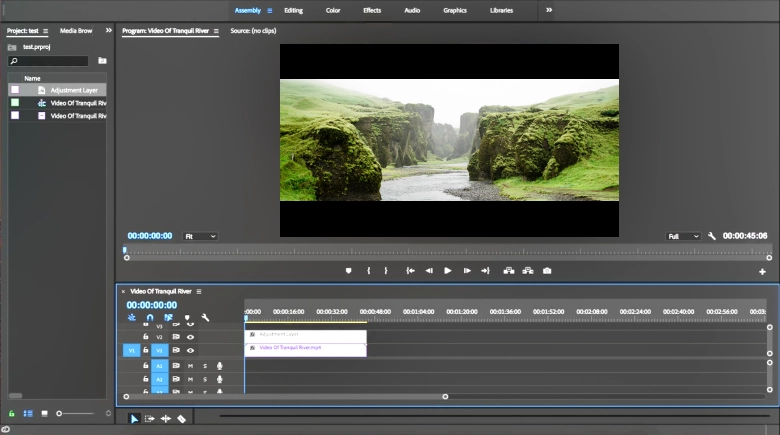The width and height of the screenshot is (780, 435).
Task: Open the timeline sequence panel menu
Action: click(x=198, y=292)
